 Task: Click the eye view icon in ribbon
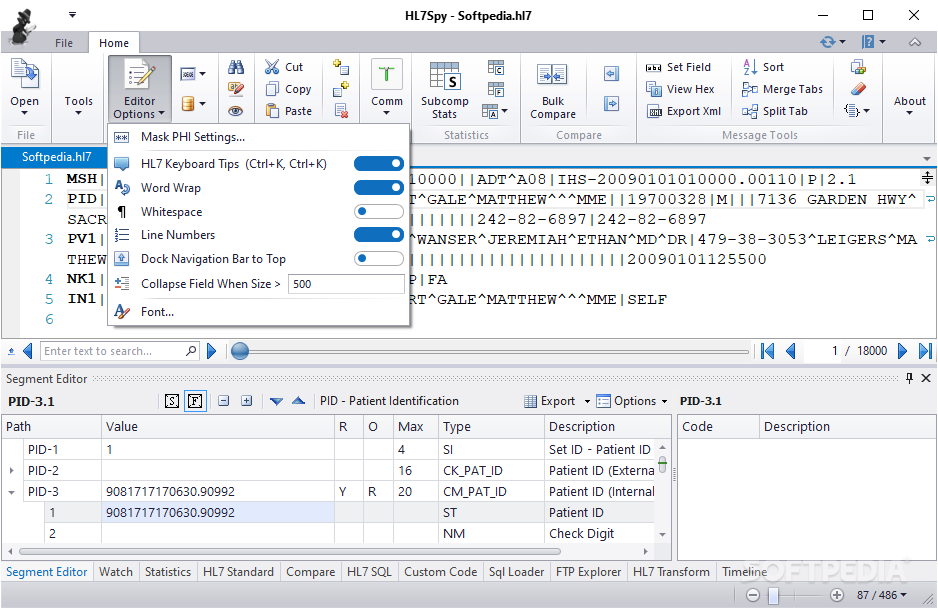click(236, 111)
